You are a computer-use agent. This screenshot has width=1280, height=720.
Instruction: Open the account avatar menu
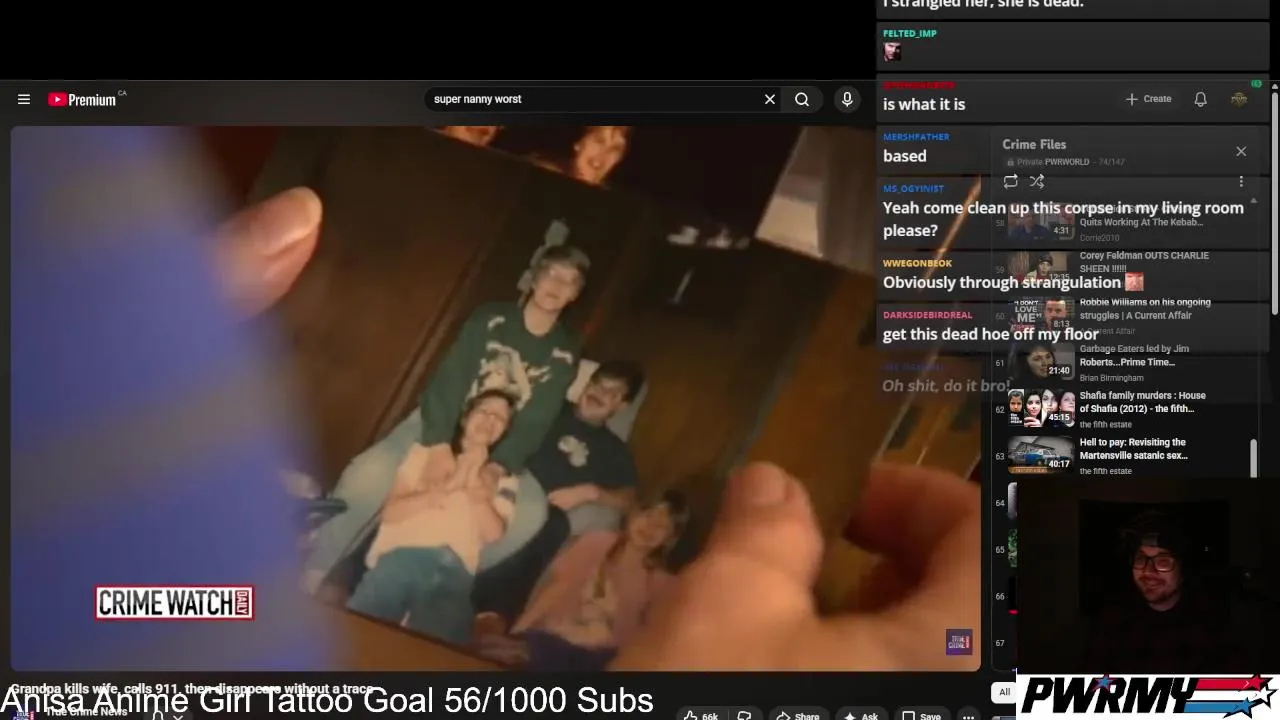pos(1239,99)
